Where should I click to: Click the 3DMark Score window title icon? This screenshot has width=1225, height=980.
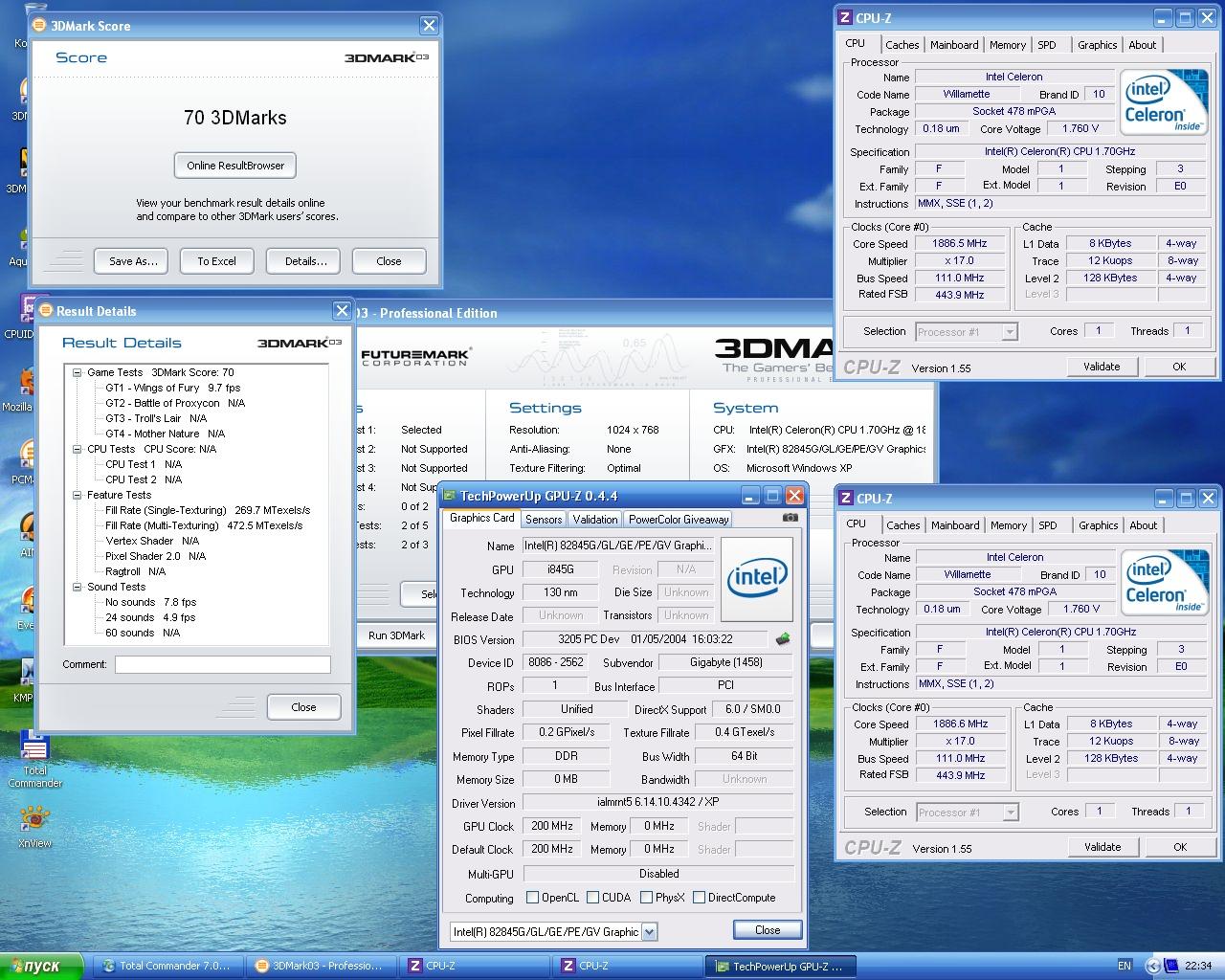[x=40, y=26]
